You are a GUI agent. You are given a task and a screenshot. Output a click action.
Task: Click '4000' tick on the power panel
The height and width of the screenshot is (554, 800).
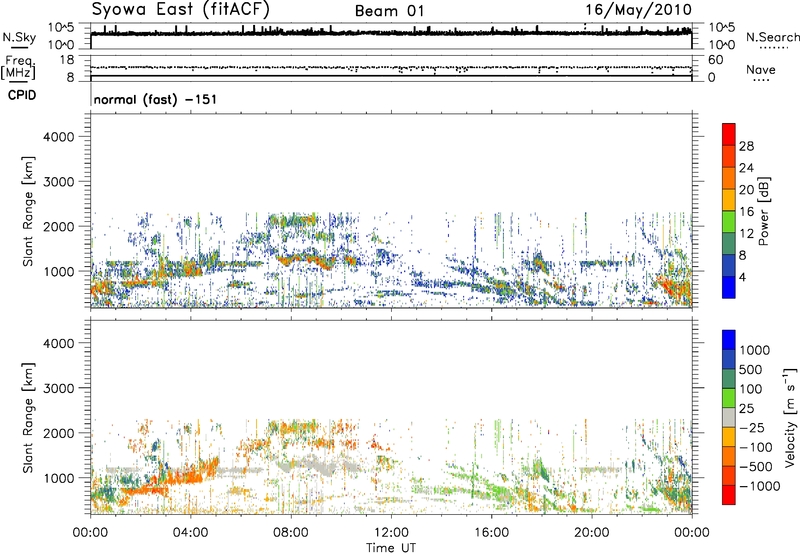click(58, 137)
